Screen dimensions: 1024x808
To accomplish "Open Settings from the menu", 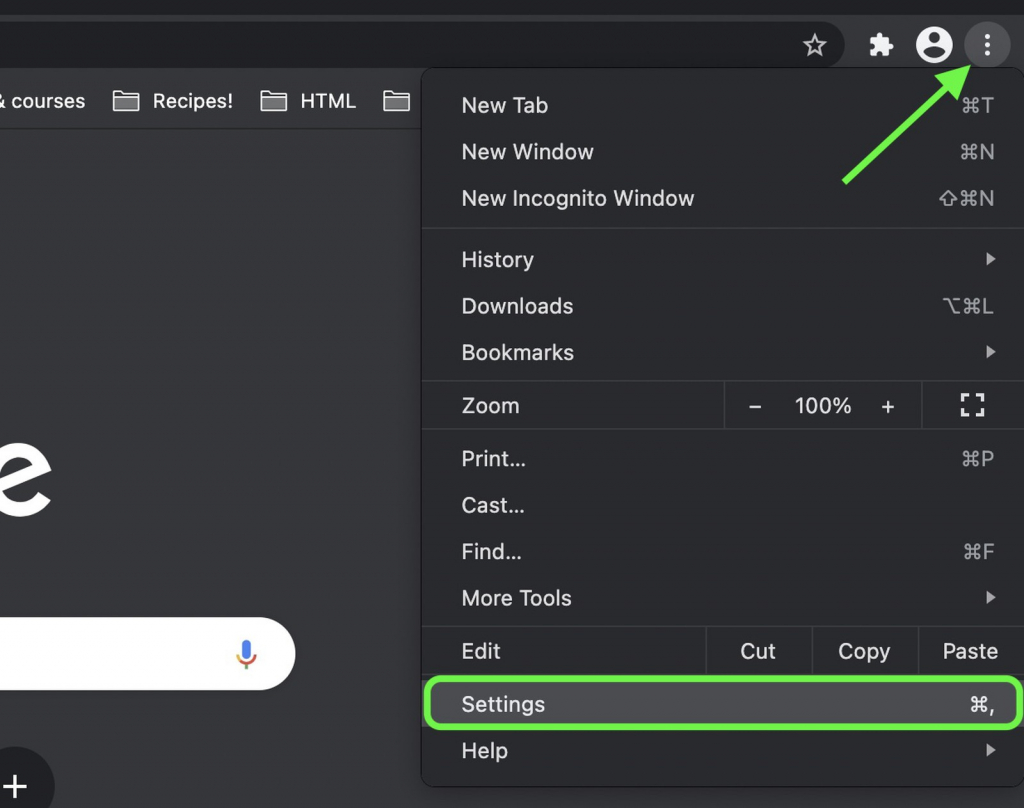I will (722, 704).
